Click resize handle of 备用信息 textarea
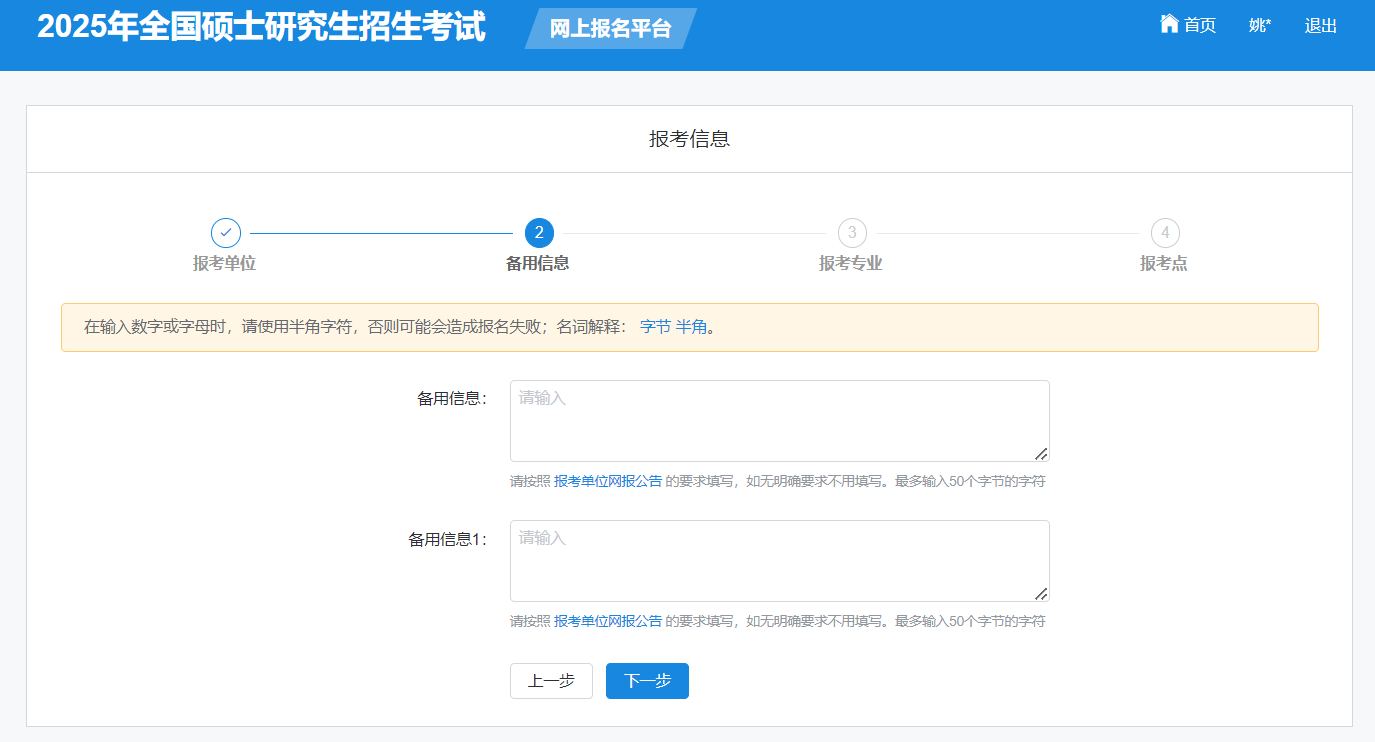This screenshot has width=1375, height=742. click(x=1041, y=453)
